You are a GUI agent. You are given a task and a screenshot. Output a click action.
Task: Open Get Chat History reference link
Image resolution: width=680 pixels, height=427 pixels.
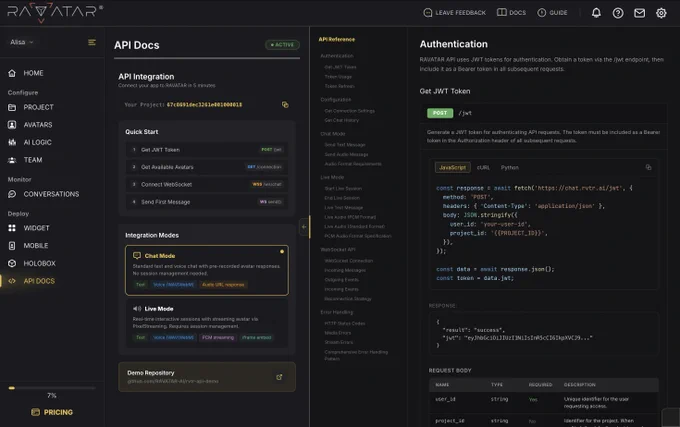[x=341, y=121]
